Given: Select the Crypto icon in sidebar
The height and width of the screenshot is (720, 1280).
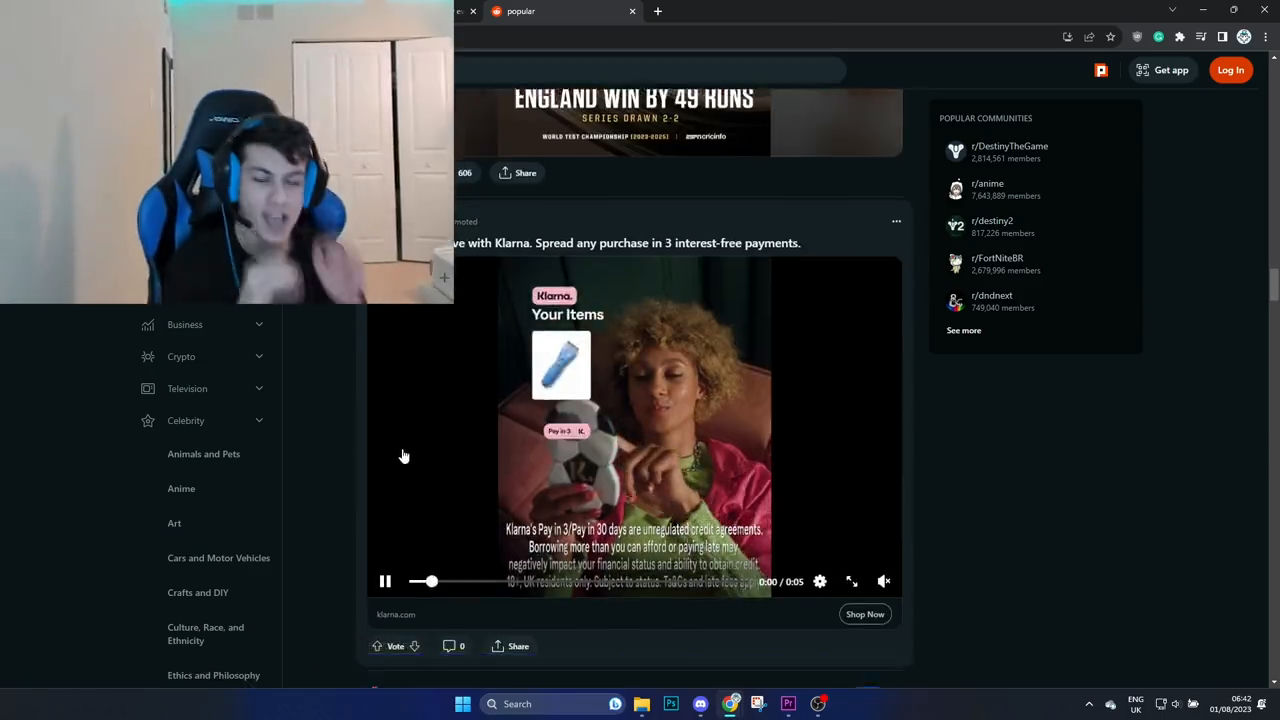Looking at the screenshot, I should [x=148, y=356].
